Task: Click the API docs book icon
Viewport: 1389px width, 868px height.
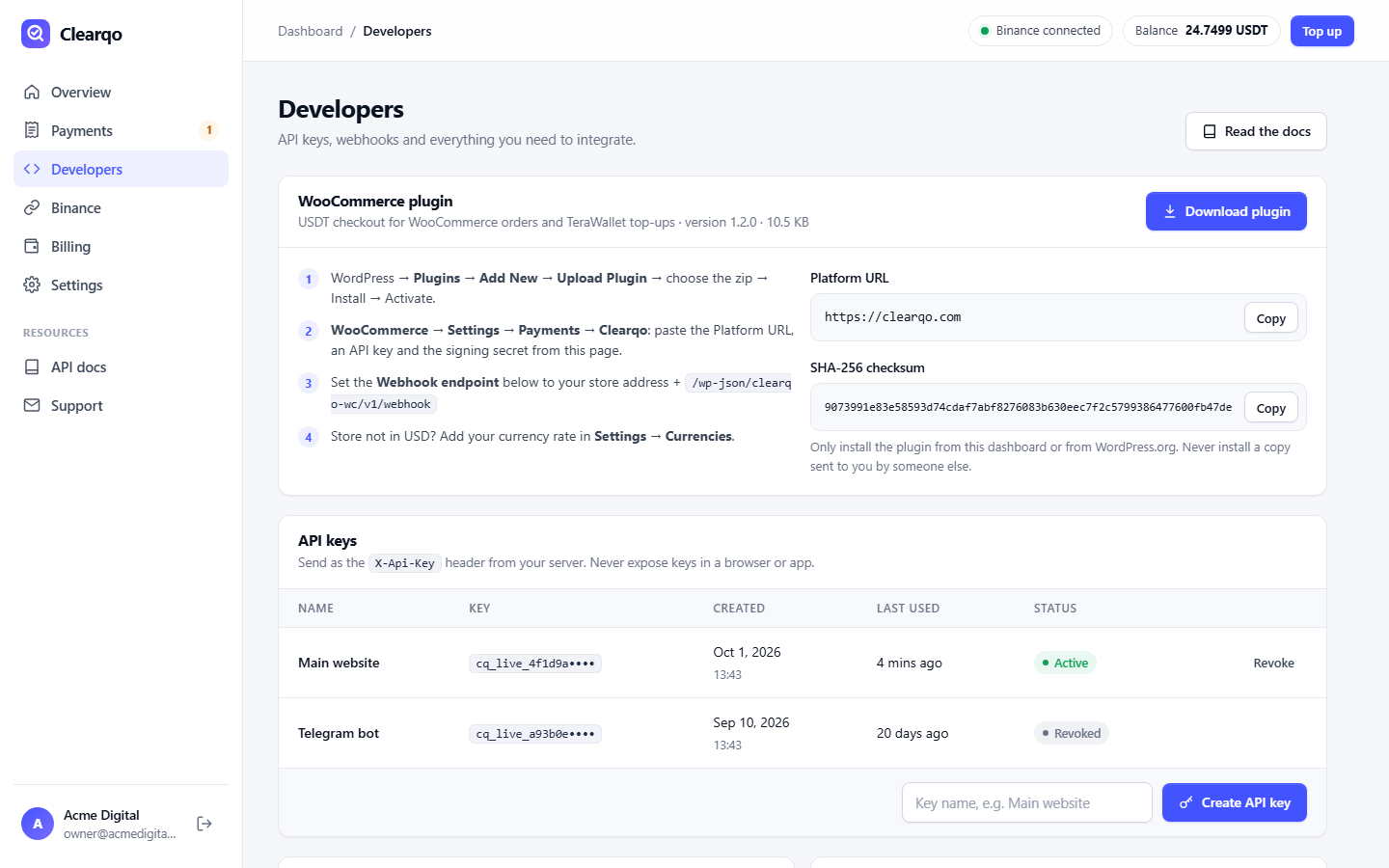Action: tap(32, 366)
